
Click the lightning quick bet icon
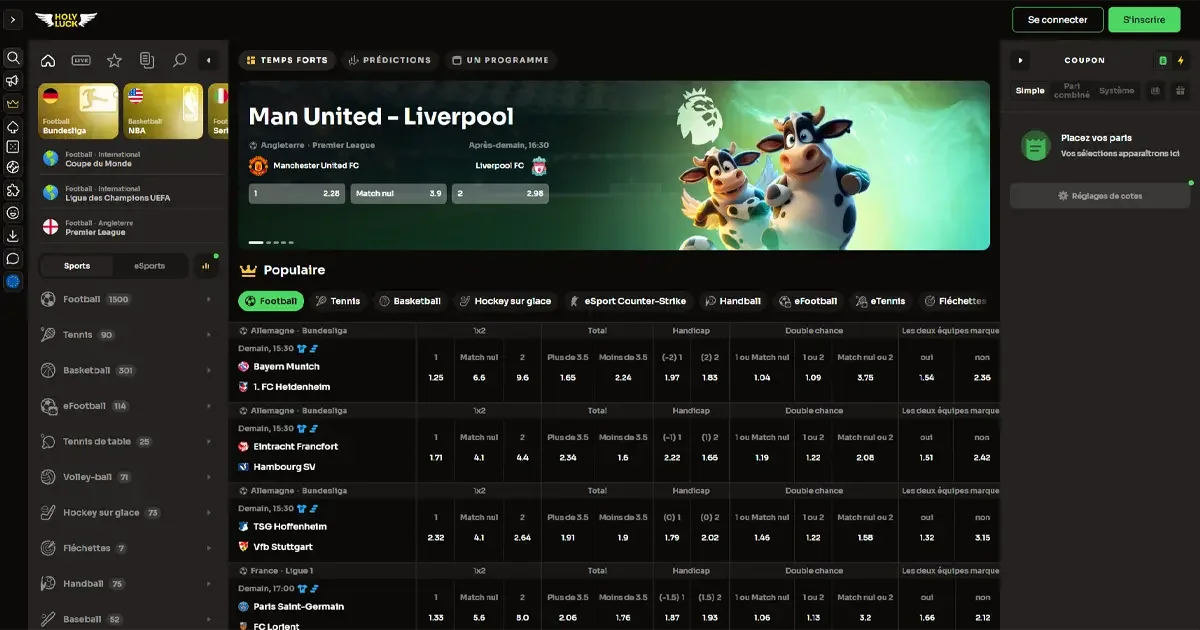tap(1180, 60)
